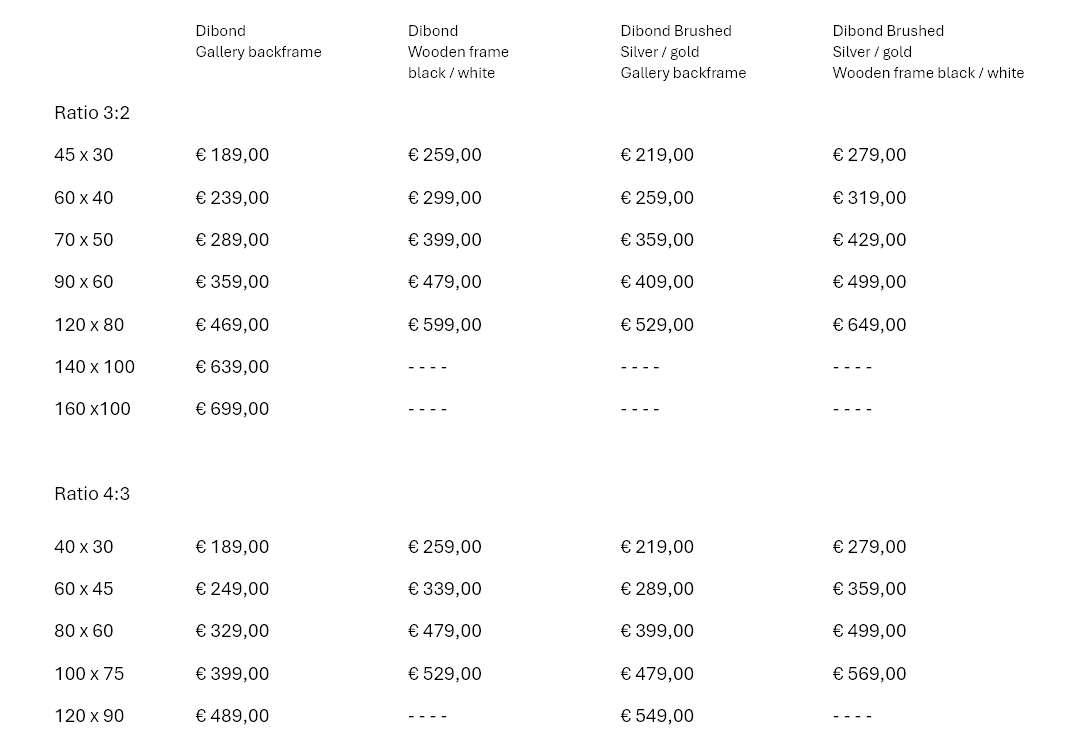Select the € 429,00 price
Image resolution: width=1081 pixels, height=756 pixels.
pyautogui.click(x=869, y=240)
